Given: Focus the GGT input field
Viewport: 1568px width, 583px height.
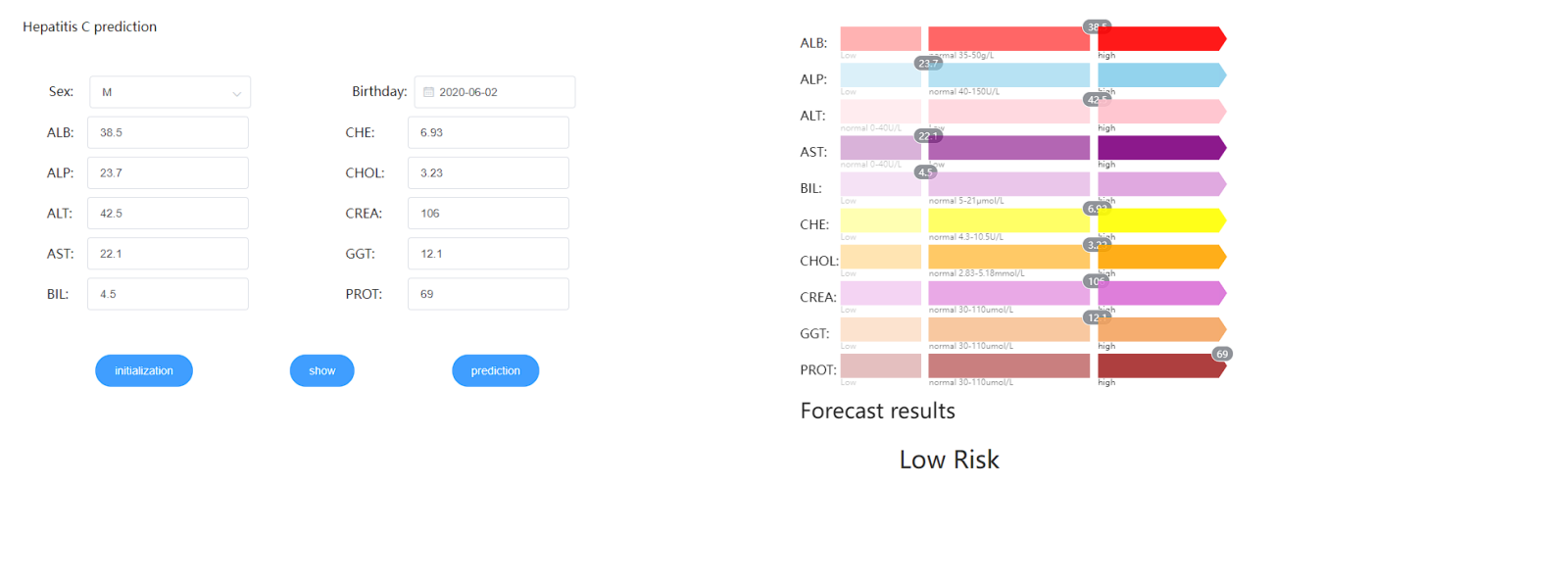Looking at the screenshot, I should coord(488,253).
